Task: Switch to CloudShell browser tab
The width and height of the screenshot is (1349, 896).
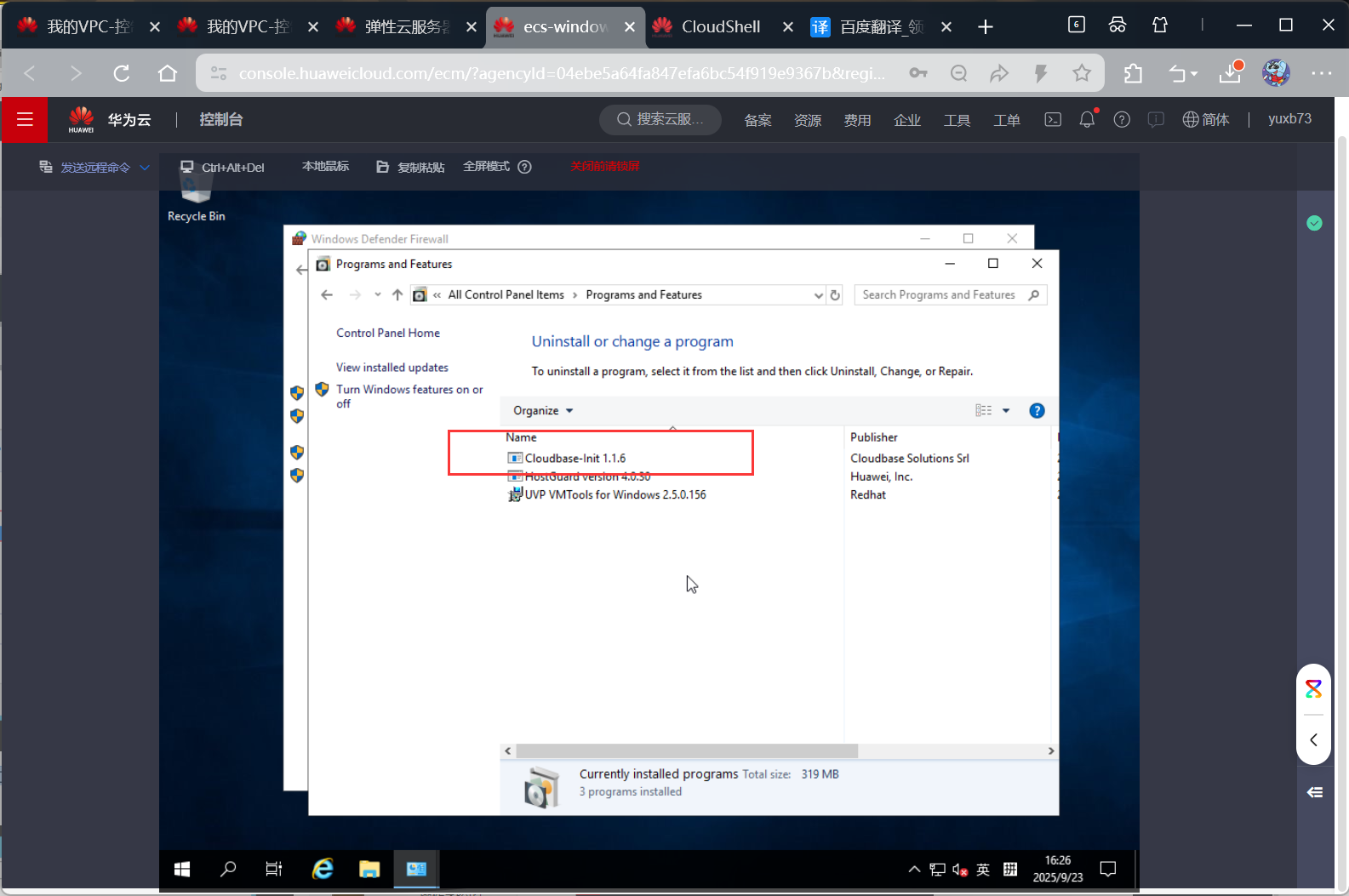Action: [721, 26]
